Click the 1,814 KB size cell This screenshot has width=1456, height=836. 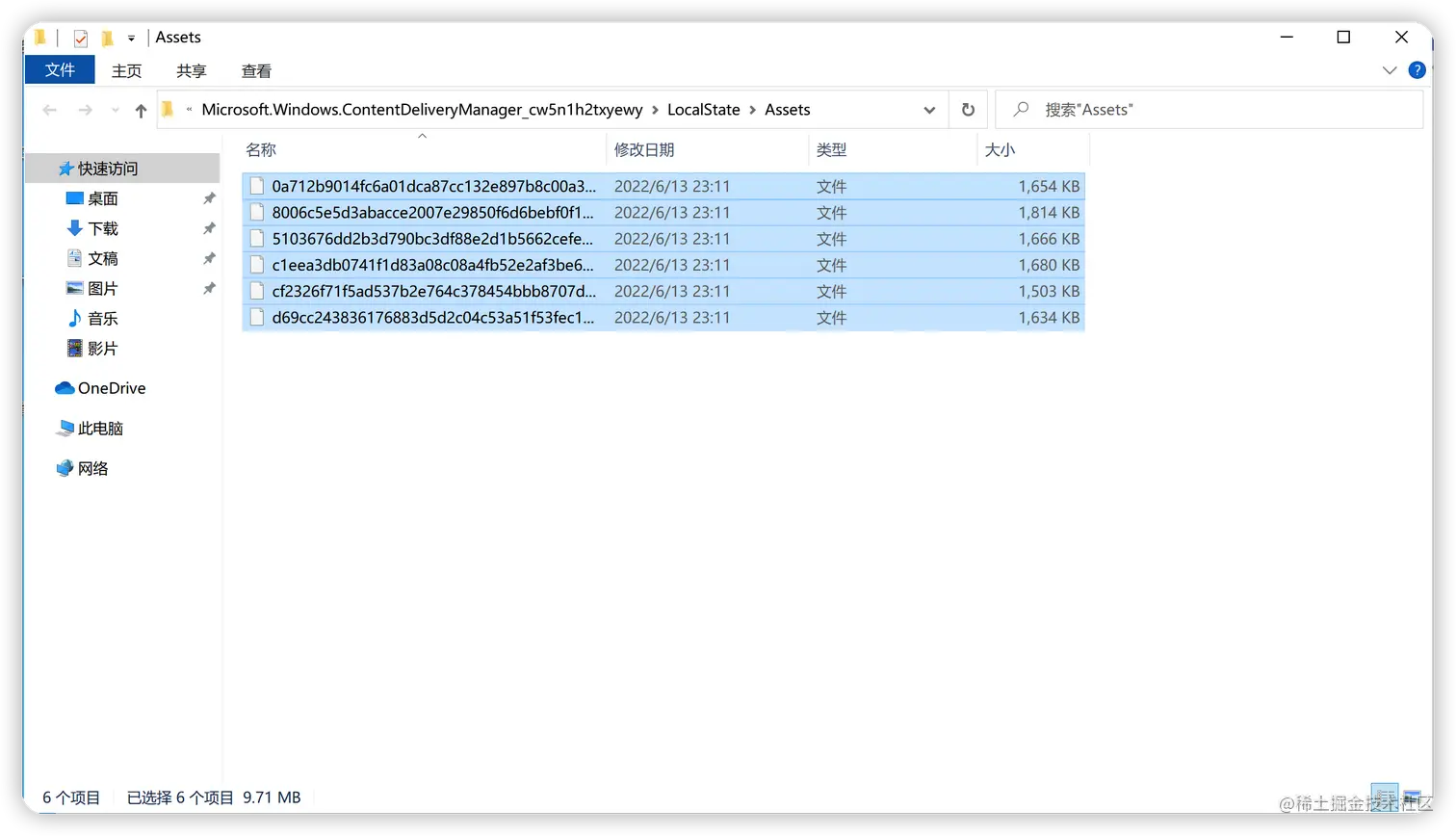(1049, 213)
